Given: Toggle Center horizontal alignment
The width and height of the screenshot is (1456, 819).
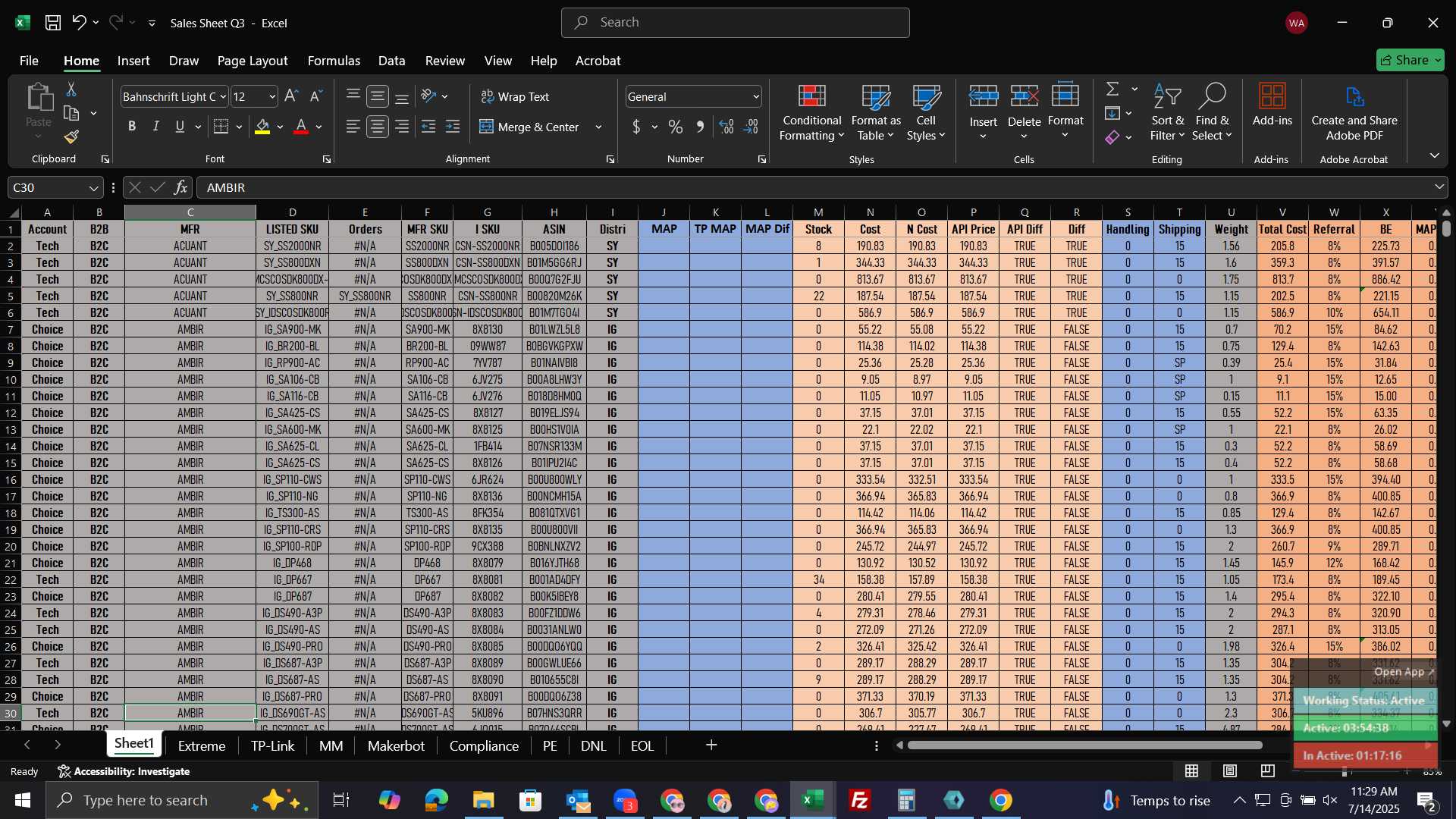Looking at the screenshot, I should [x=378, y=127].
